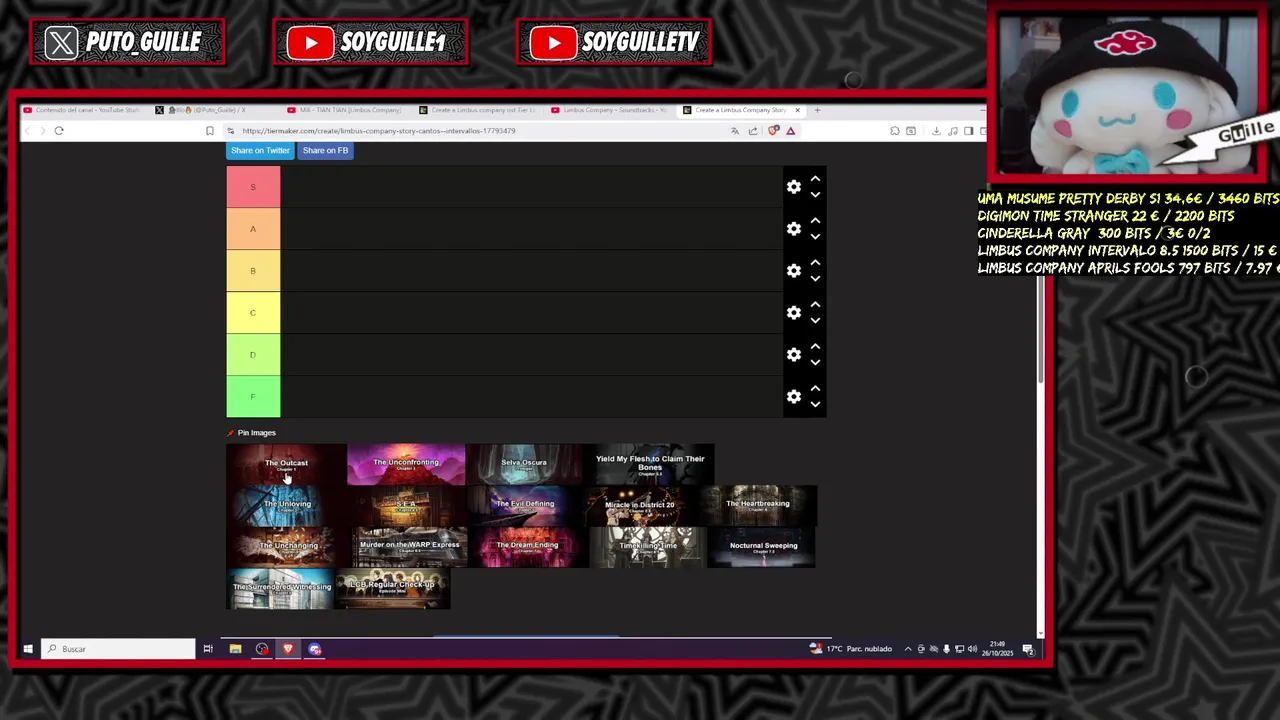The width and height of the screenshot is (1280, 720).
Task: Click the yellow C tier label
Action: point(253,313)
